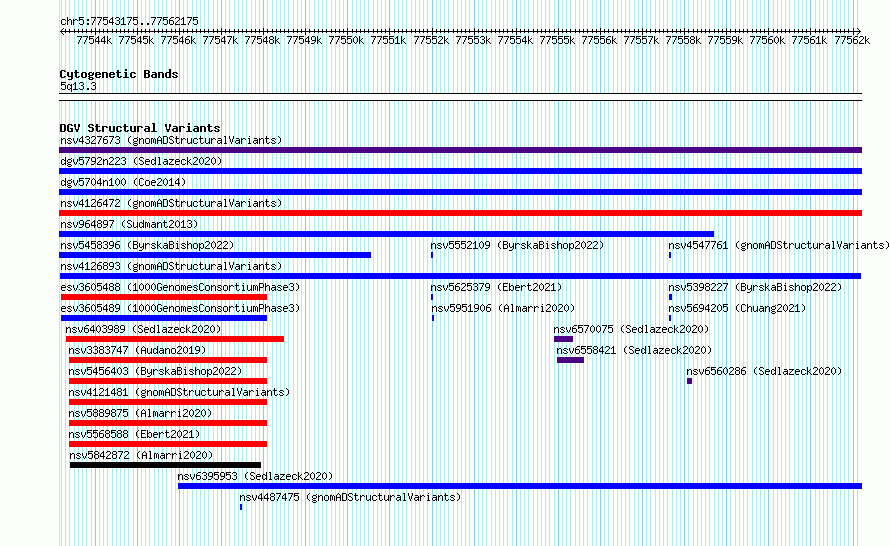Click the small blue marker under nsv5398227
Screen dimensions: 890x546
point(670,297)
